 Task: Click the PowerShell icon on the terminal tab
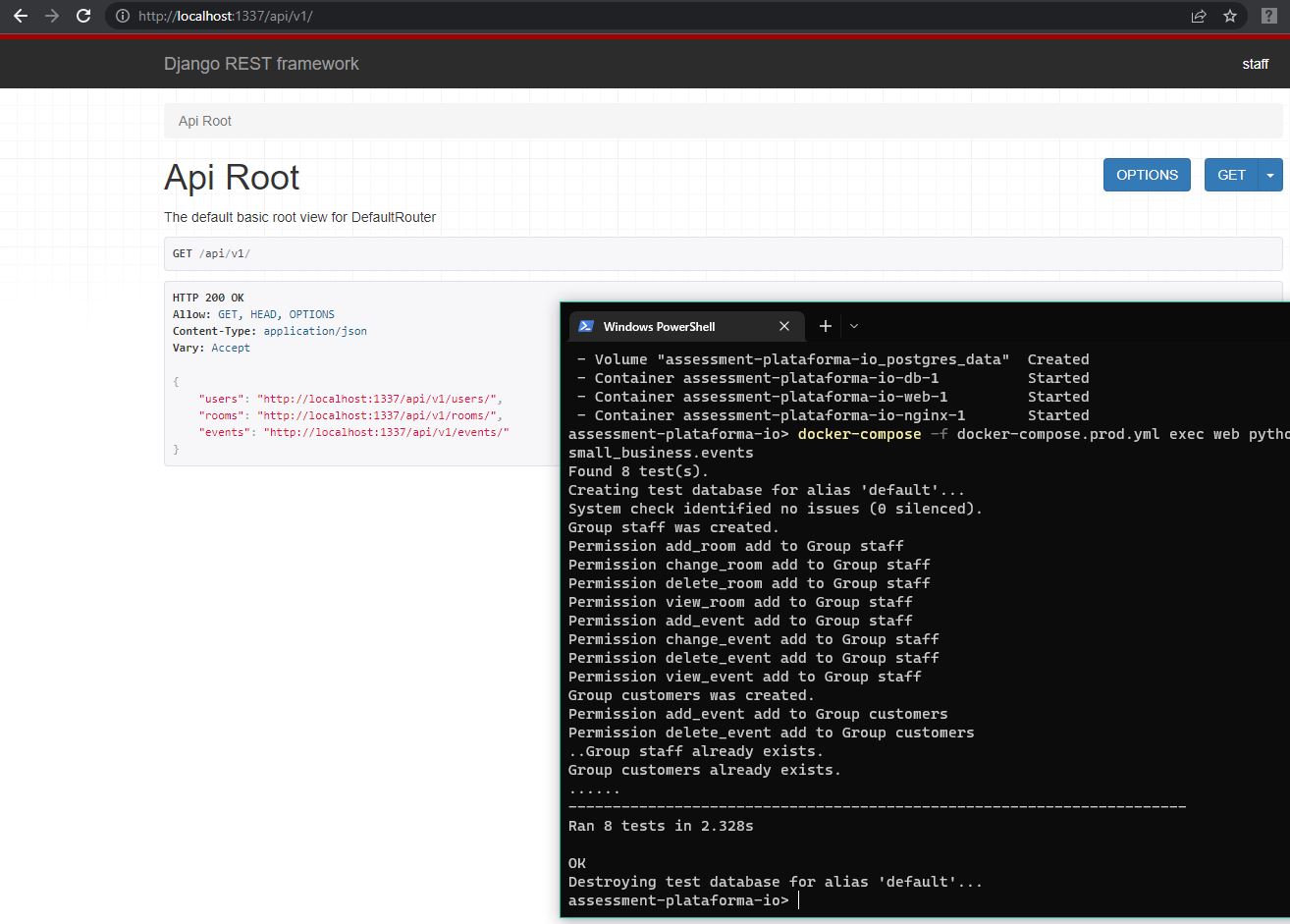(x=587, y=326)
